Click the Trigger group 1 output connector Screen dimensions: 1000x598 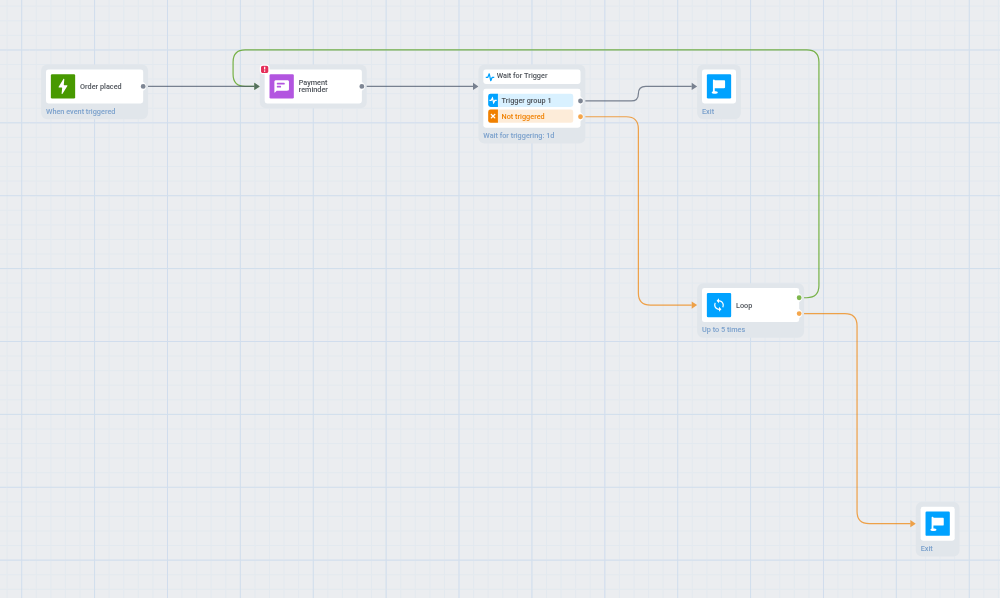click(580, 101)
